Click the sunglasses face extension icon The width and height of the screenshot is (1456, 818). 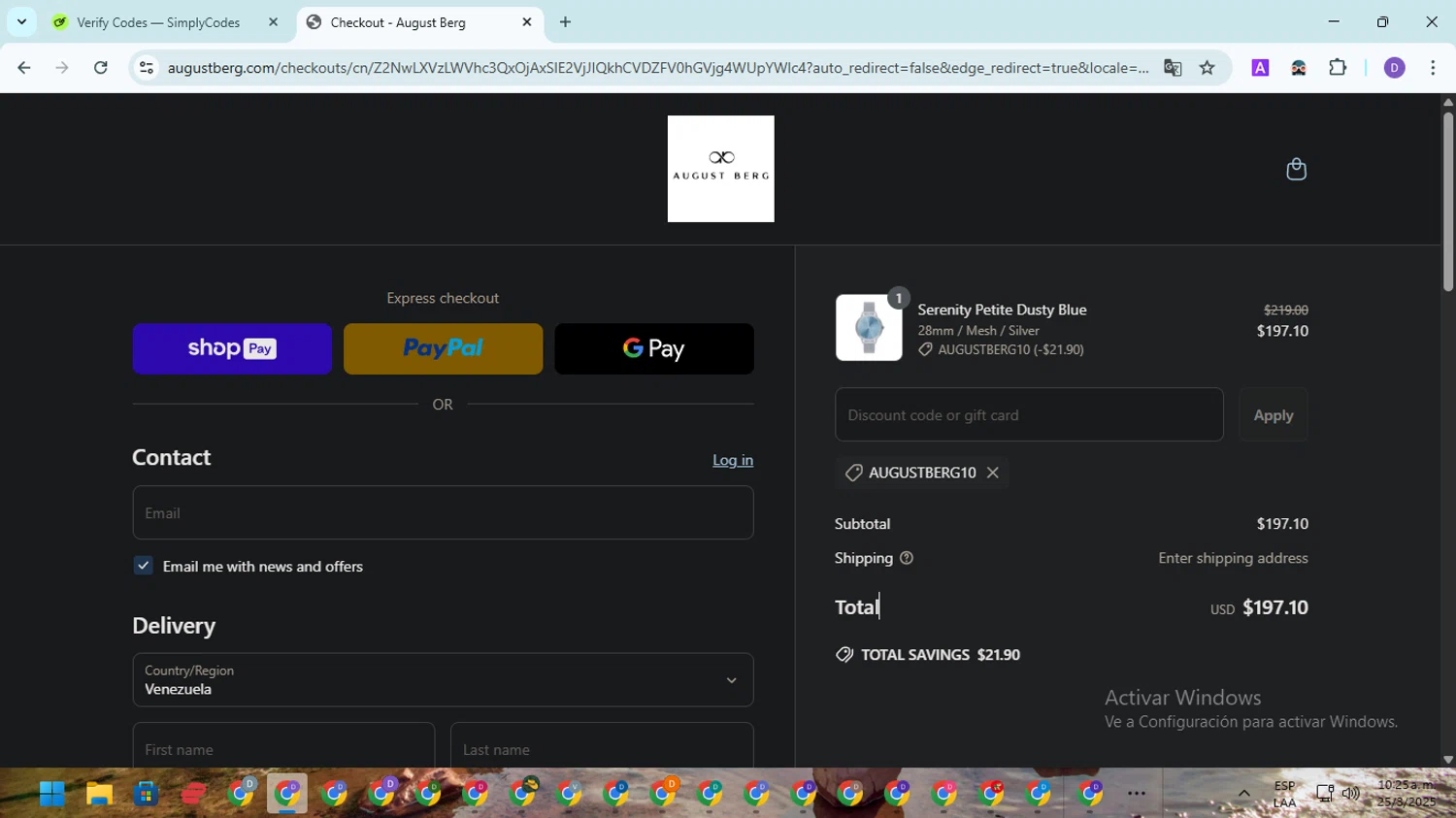tap(1299, 68)
